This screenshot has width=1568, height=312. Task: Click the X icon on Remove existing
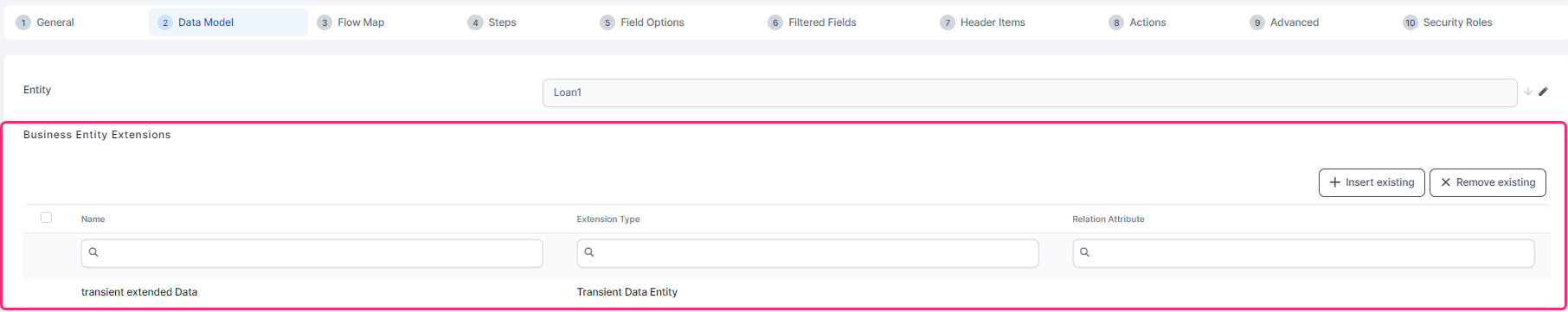pos(1445,182)
